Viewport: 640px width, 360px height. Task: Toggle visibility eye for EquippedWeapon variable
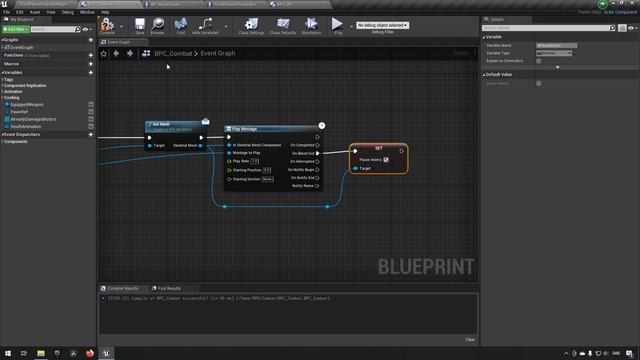click(x=91, y=105)
